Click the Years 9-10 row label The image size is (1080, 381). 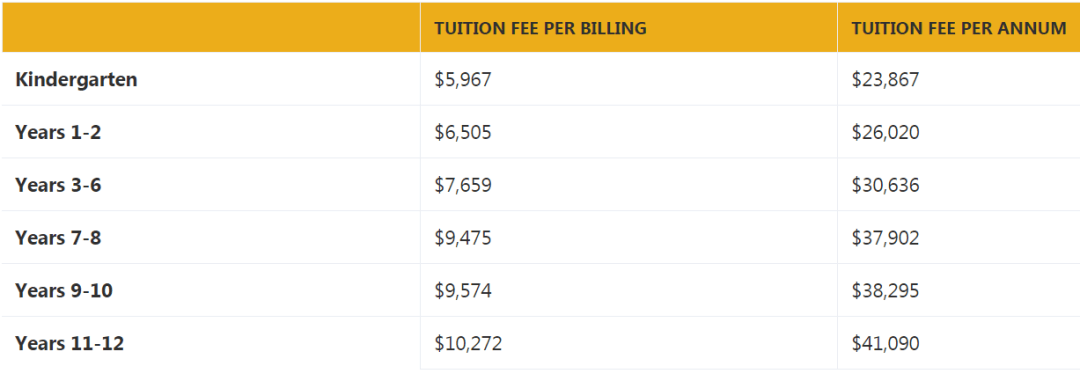click(x=64, y=291)
